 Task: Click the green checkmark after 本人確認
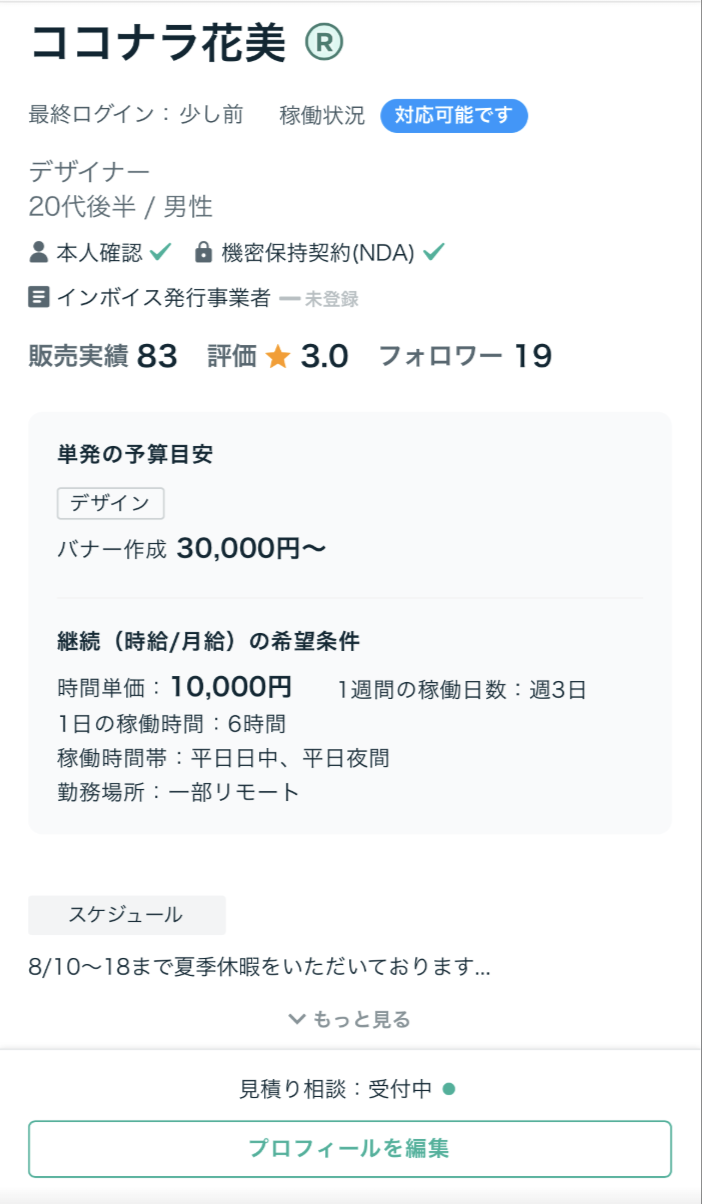(161, 252)
